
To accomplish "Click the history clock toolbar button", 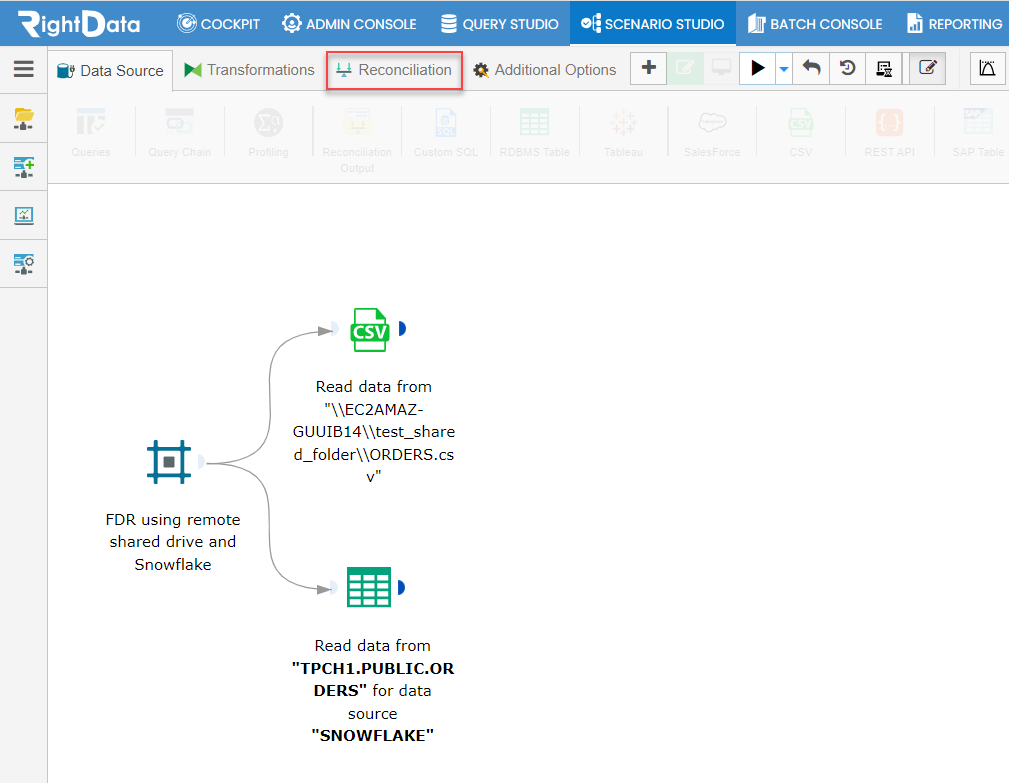I will 847,68.
